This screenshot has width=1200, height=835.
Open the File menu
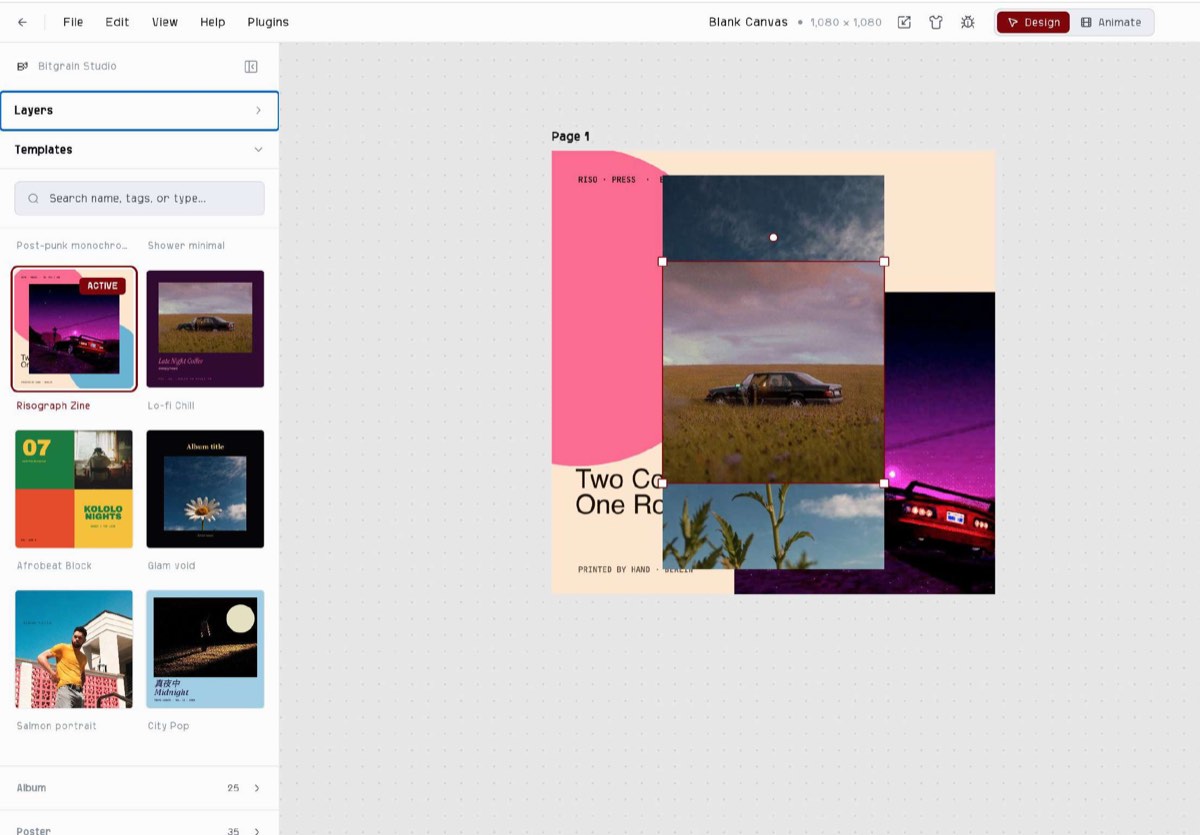73,22
